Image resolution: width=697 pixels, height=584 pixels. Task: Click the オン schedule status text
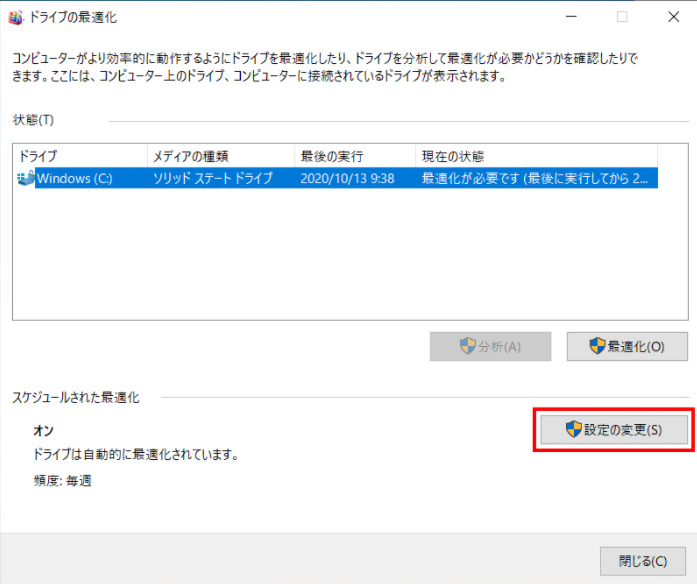44,430
